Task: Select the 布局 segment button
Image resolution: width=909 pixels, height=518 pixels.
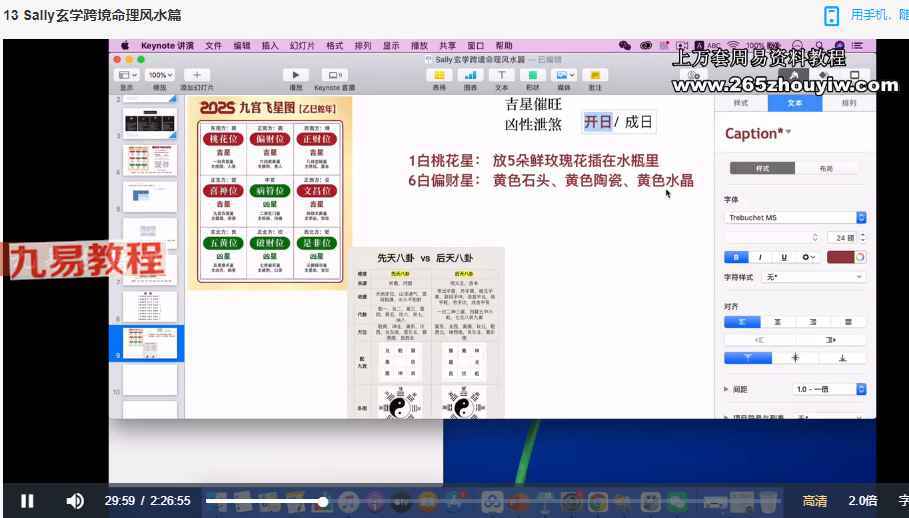Action: coord(826,168)
